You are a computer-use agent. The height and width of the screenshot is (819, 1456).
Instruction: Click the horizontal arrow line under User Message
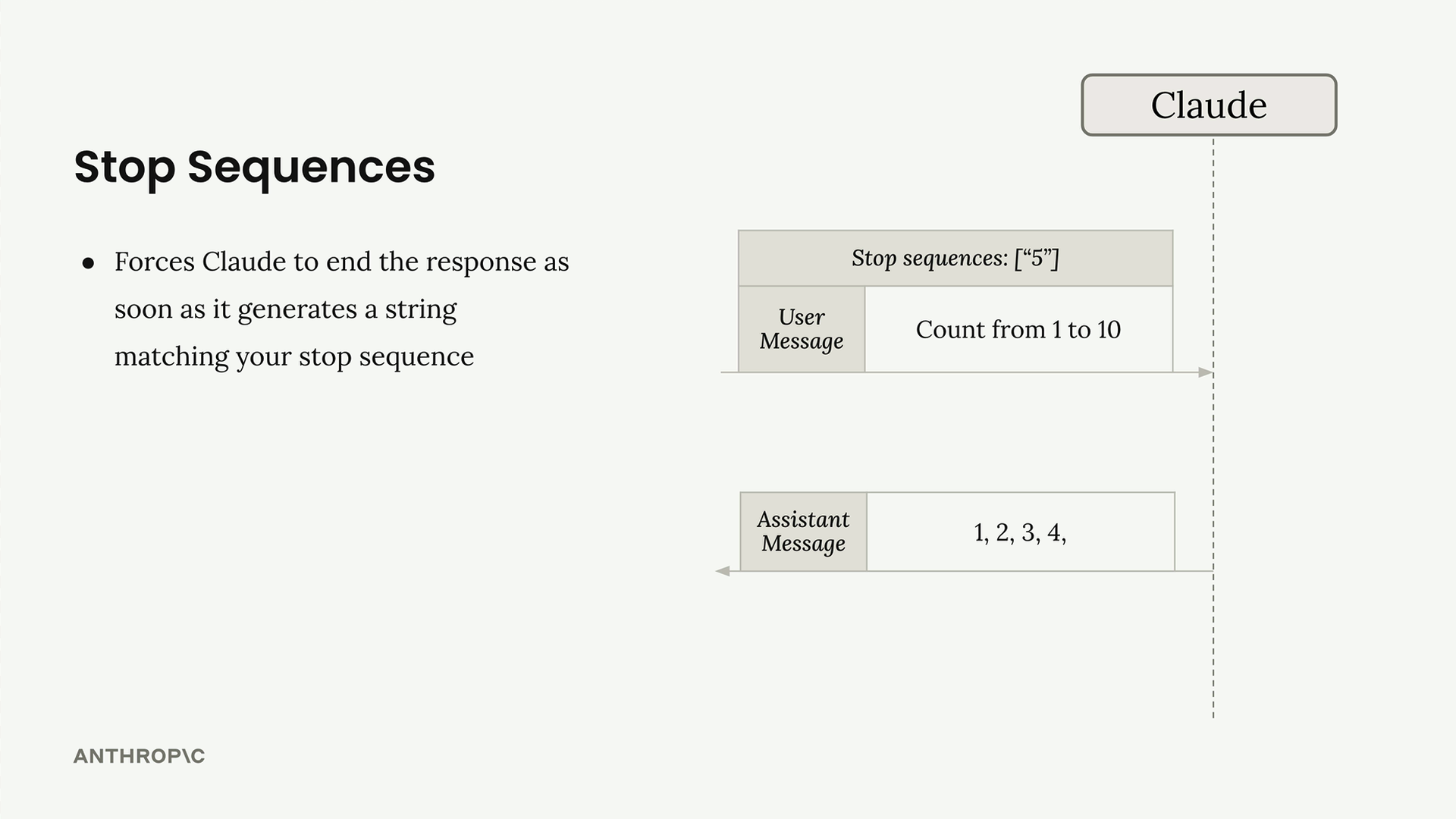(x=967, y=372)
